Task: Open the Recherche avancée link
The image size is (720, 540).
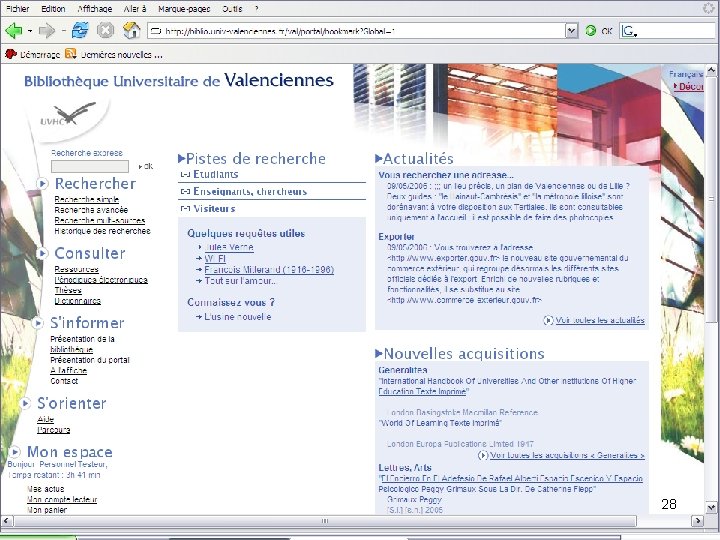Action: click(x=91, y=210)
